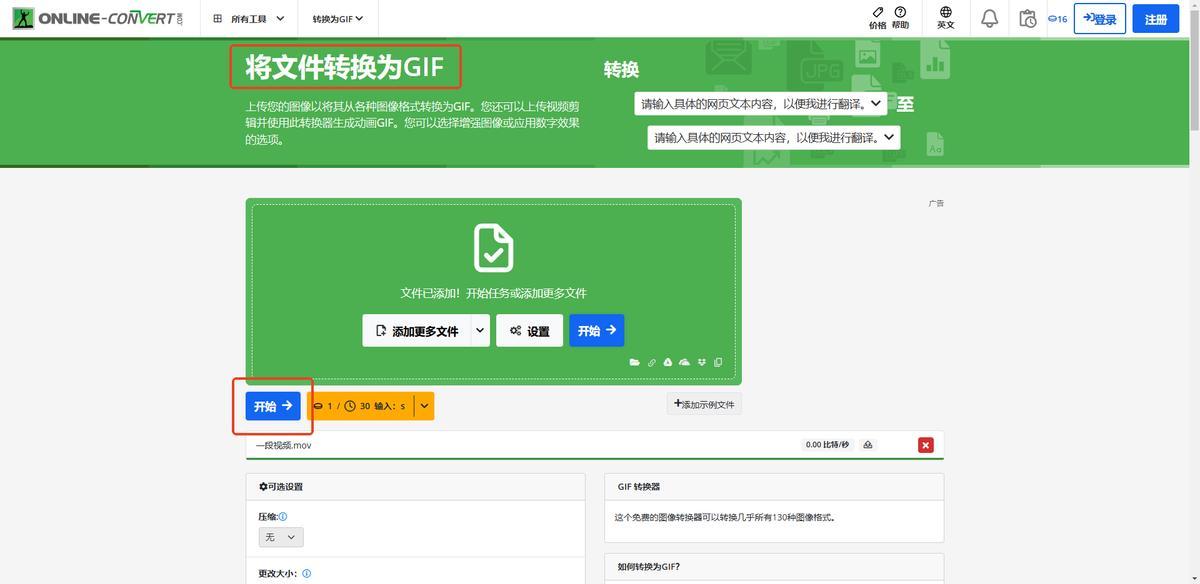Viewport: 1200px width, 584px height.
Task: Expand the 添加更多文件 dropdown arrow
Action: (480, 331)
